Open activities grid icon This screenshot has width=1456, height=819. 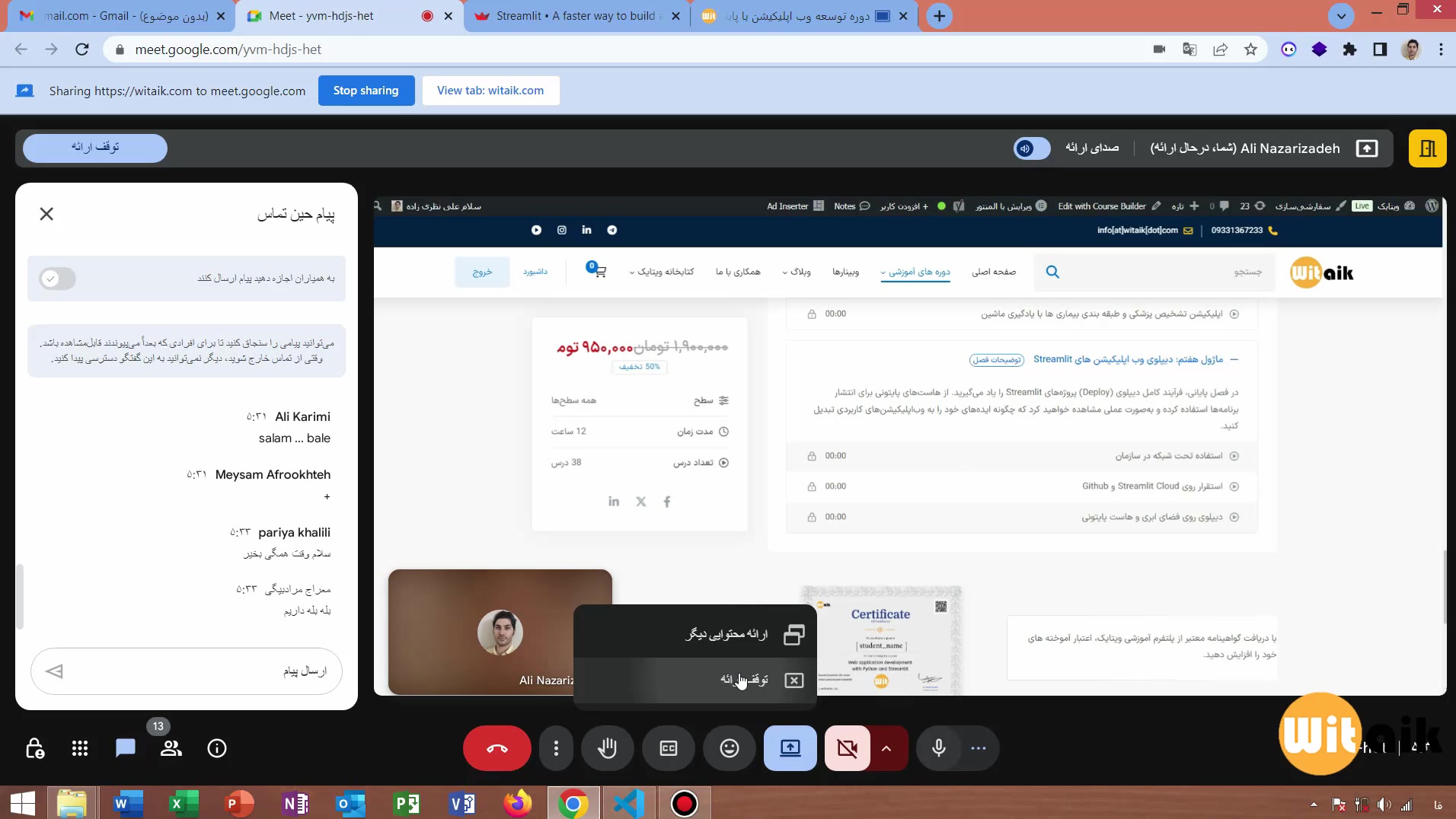[80, 748]
